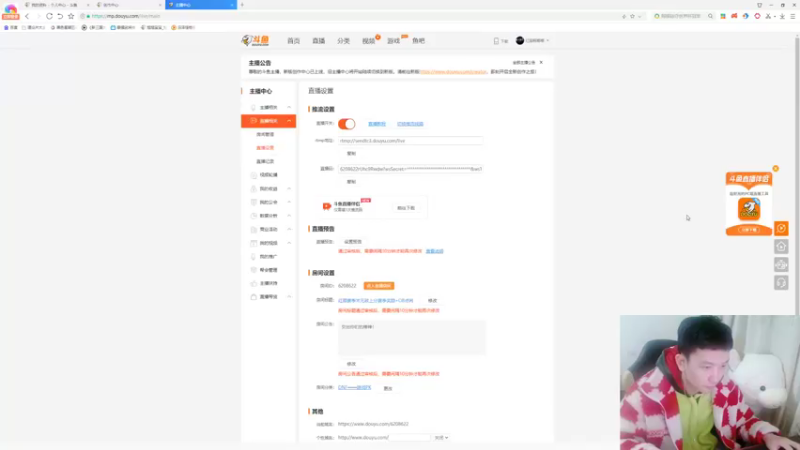The height and width of the screenshot is (450, 800).
Task: Click the rtmp address input field
Action: [x=410, y=140]
